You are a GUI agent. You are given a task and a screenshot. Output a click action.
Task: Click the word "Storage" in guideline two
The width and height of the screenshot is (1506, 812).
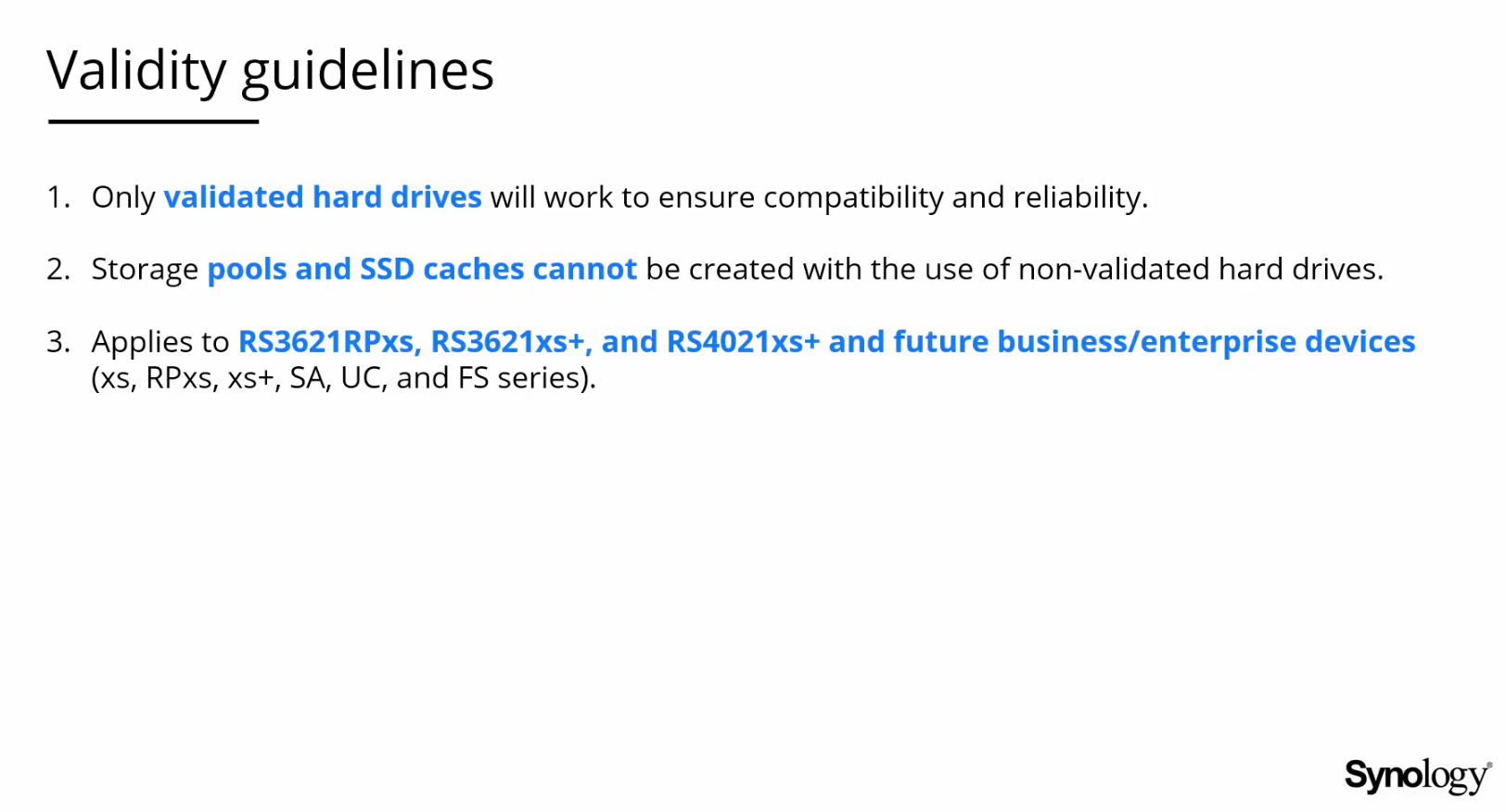click(145, 270)
